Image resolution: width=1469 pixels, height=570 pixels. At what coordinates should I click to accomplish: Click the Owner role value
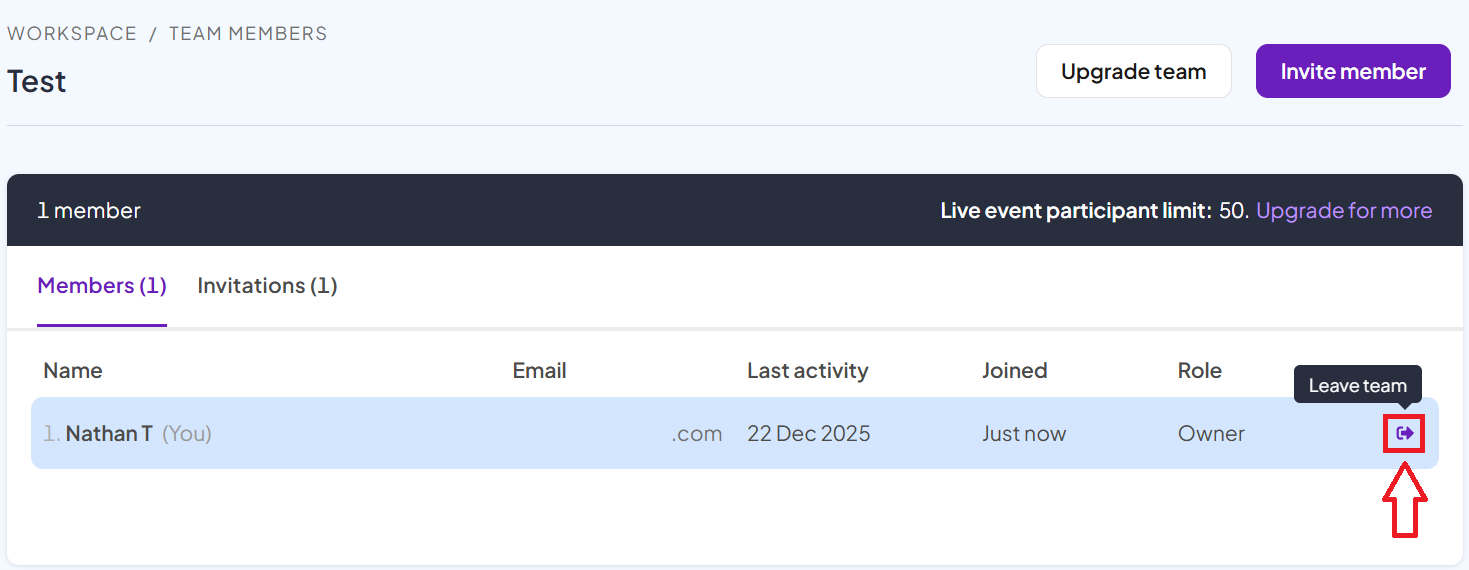pyautogui.click(x=1211, y=434)
